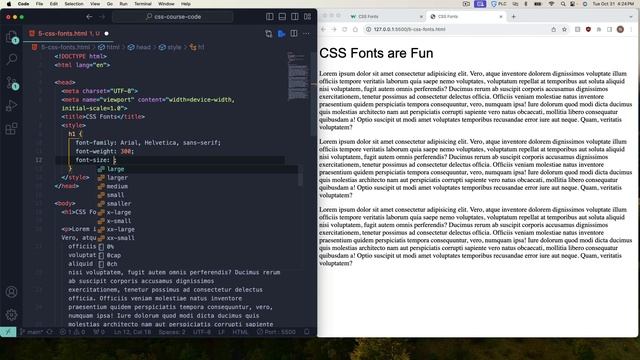This screenshot has width=640, height=360.
Task: Toggle the secondary side bar layout button
Action: point(295,17)
